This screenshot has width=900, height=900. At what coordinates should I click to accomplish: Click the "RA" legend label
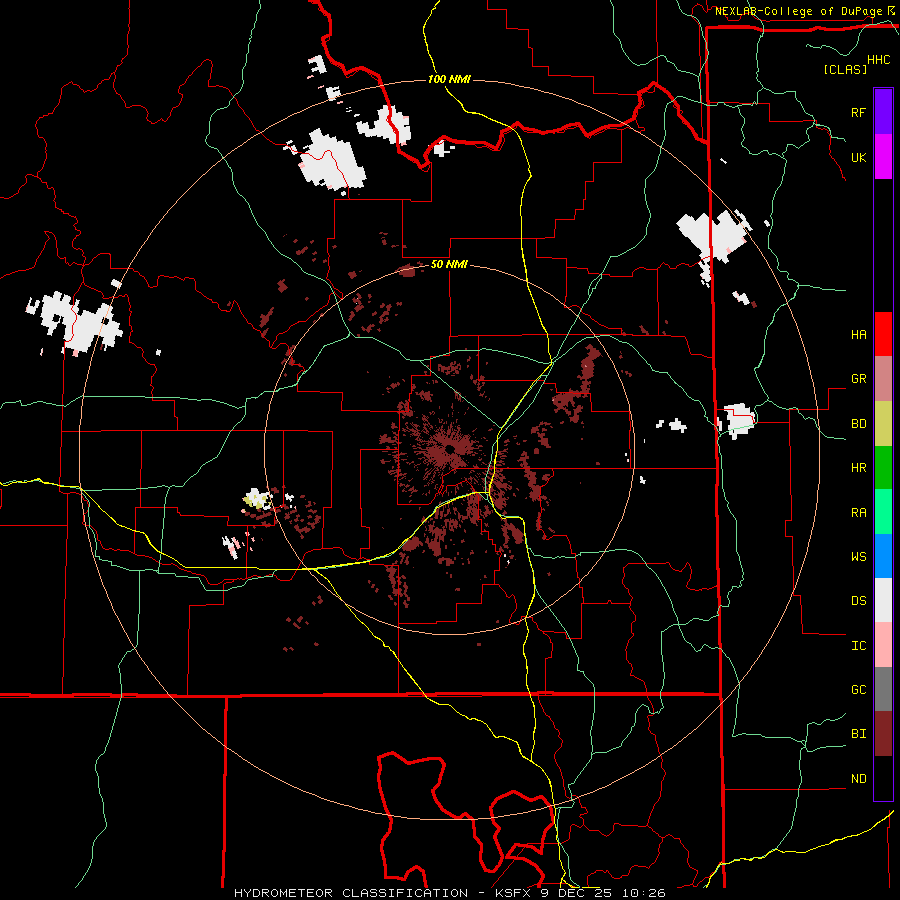[x=858, y=512]
